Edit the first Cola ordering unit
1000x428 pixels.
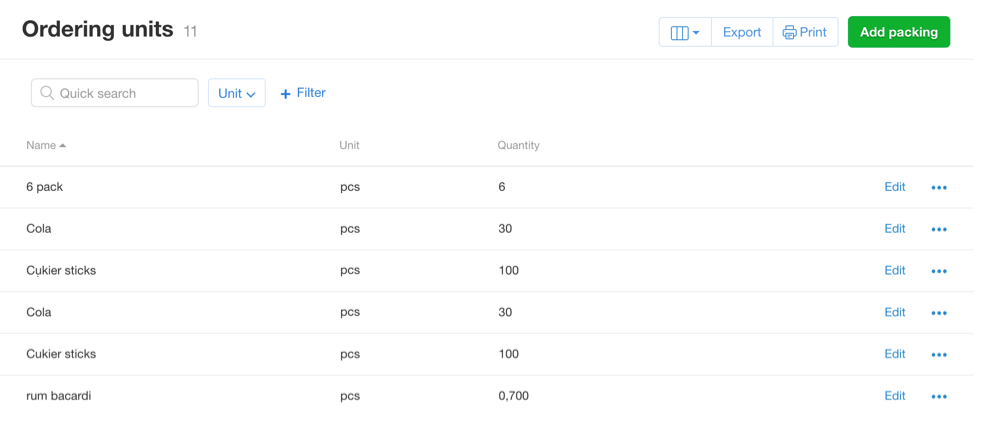[894, 229]
